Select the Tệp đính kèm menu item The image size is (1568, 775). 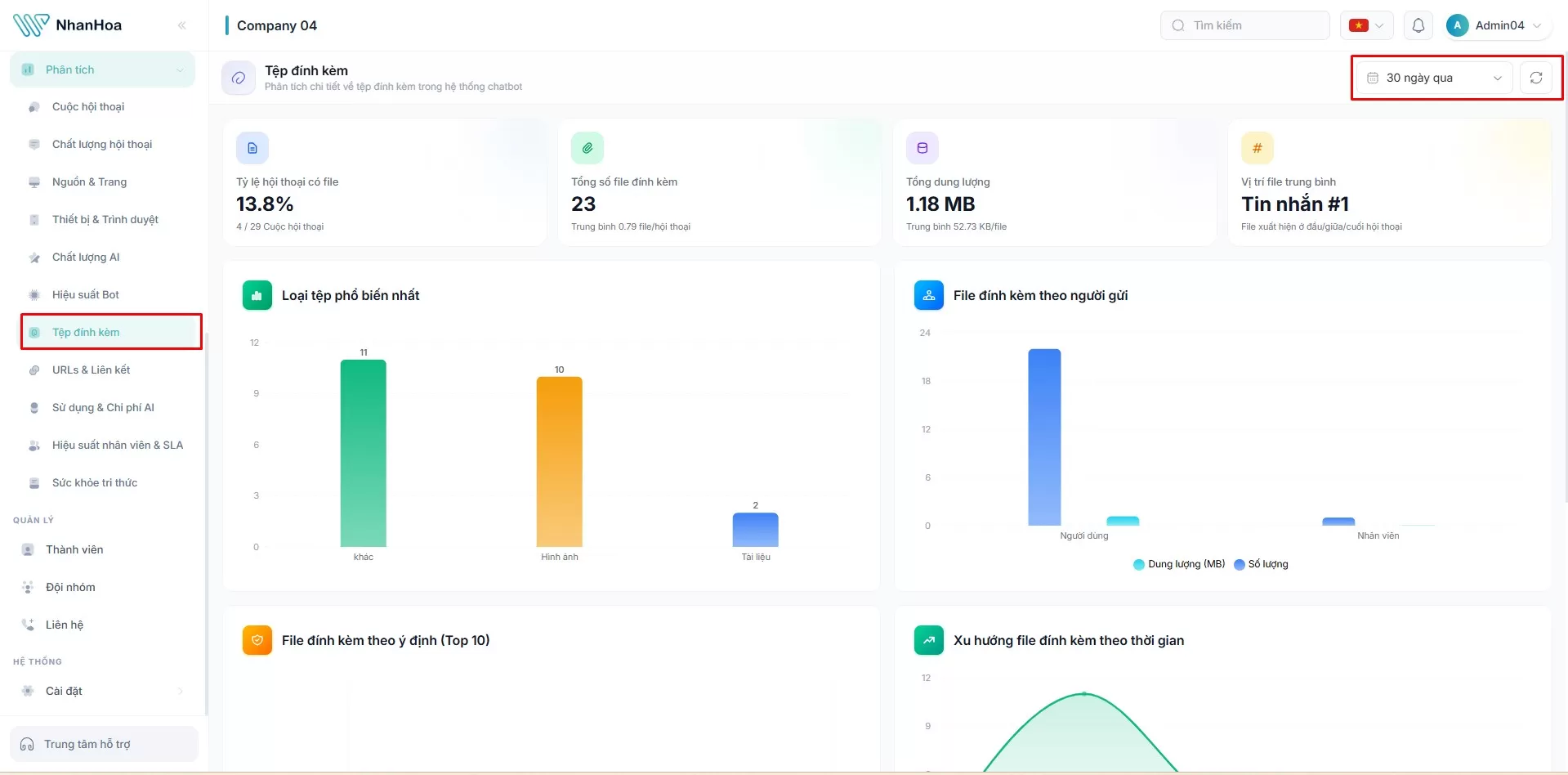(x=111, y=332)
